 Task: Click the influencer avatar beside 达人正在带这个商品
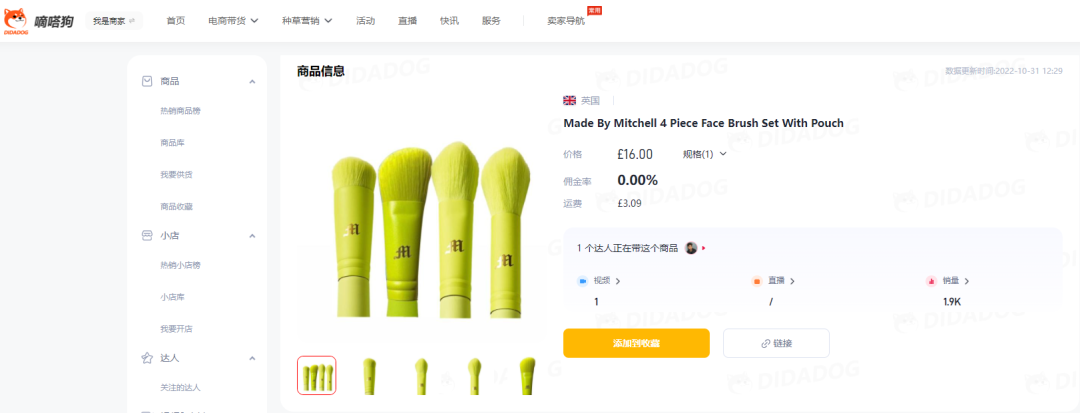[x=691, y=248]
